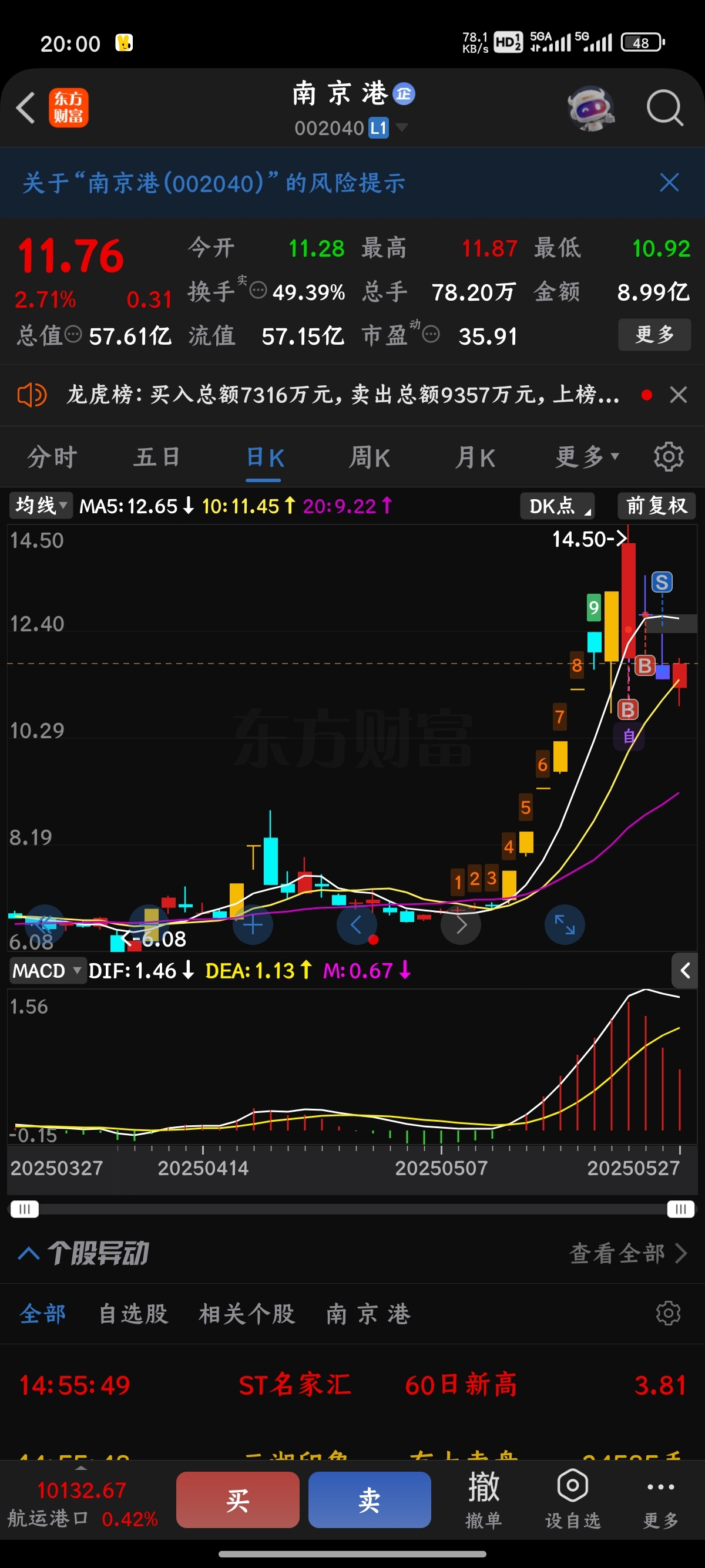Collapse the side panel arrow by MACD
This screenshot has height=1568, width=705.
click(685, 970)
